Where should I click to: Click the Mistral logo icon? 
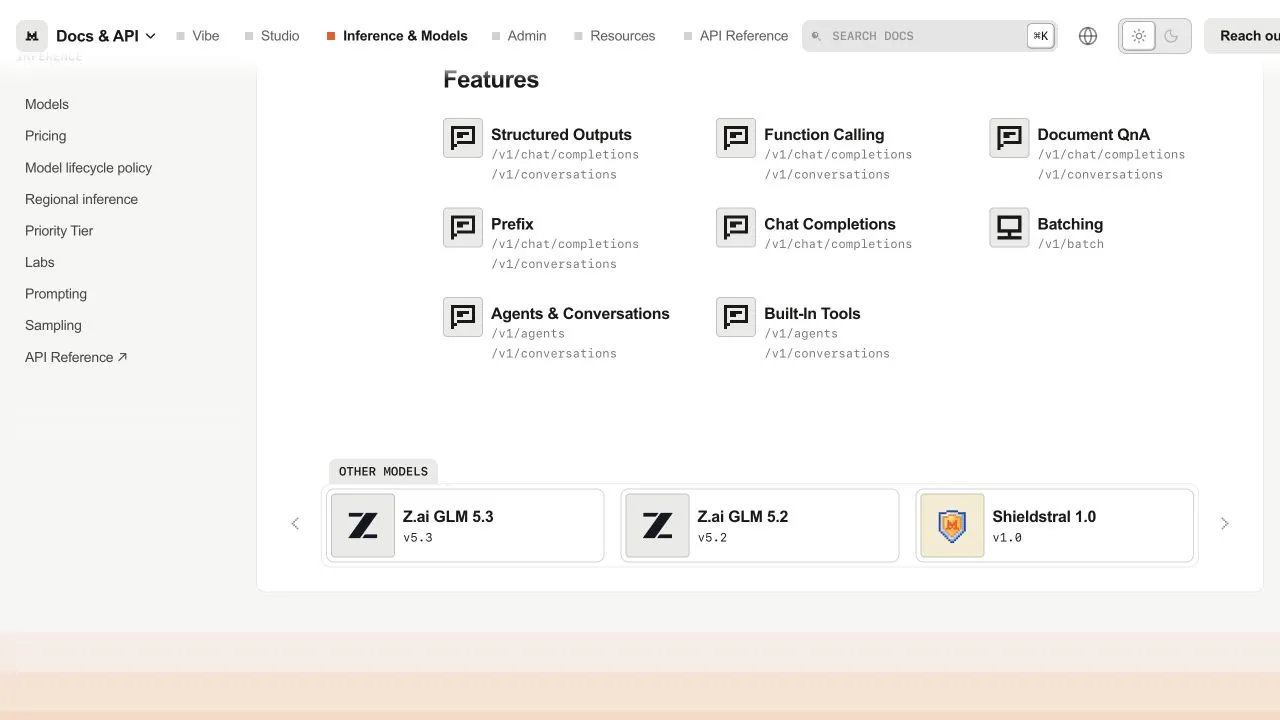pos(32,36)
